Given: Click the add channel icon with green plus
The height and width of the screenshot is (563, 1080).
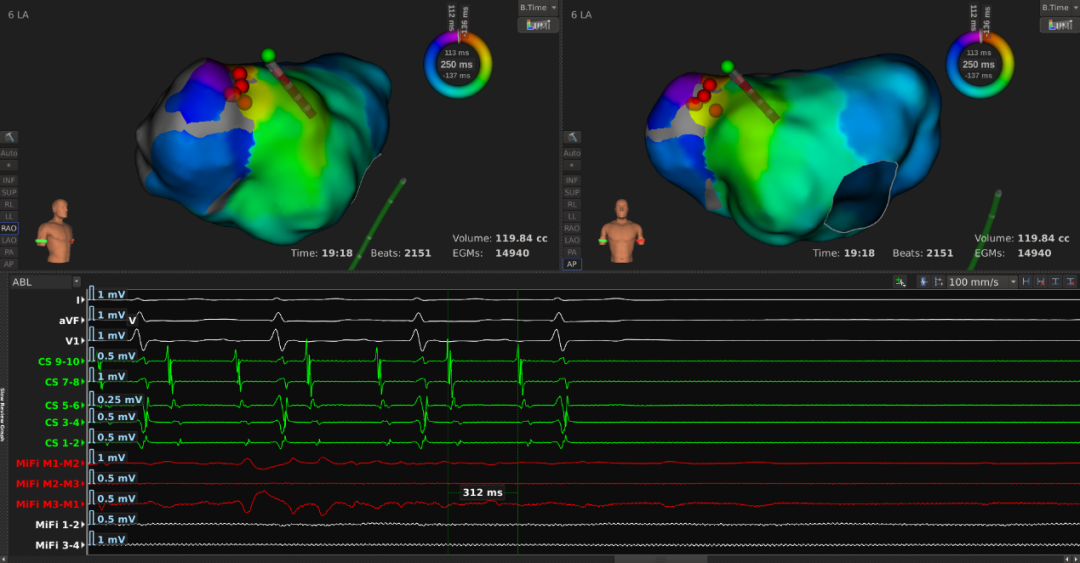Looking at the screenshot, I should pyautogui.click(x=900, y=282).
